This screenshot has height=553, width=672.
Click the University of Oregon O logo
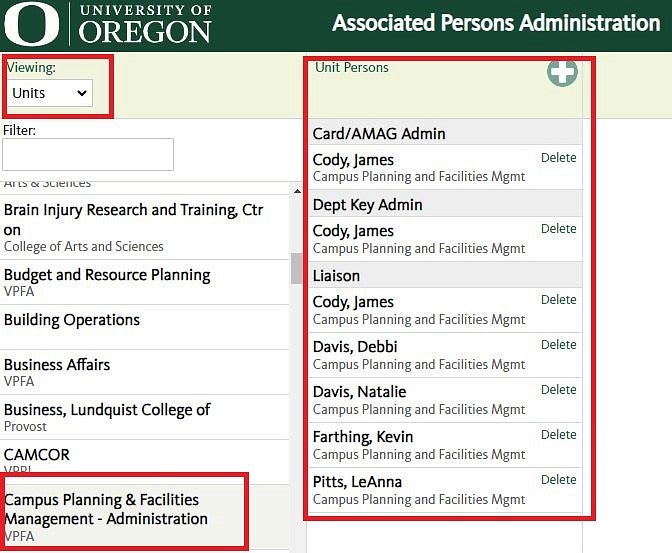pos(32,24)
